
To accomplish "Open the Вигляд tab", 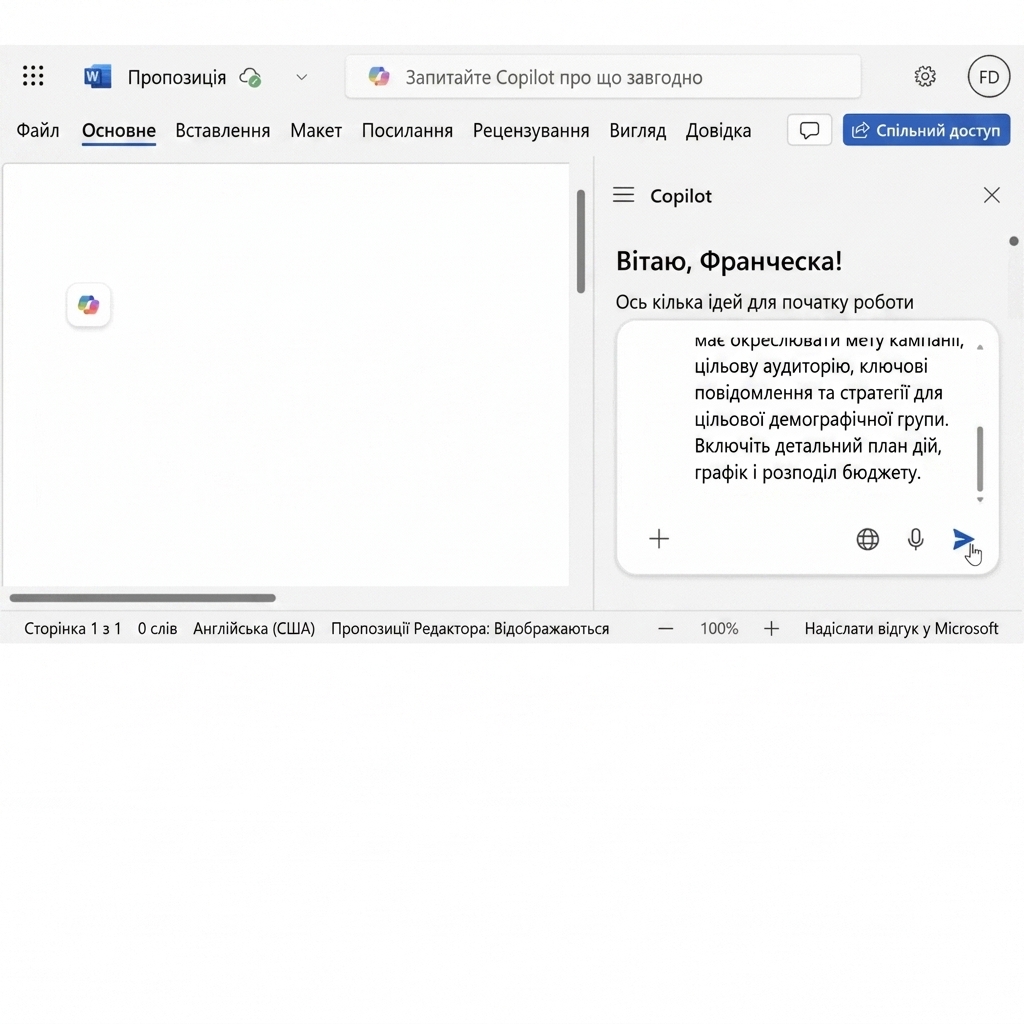I will coord(637,131).
